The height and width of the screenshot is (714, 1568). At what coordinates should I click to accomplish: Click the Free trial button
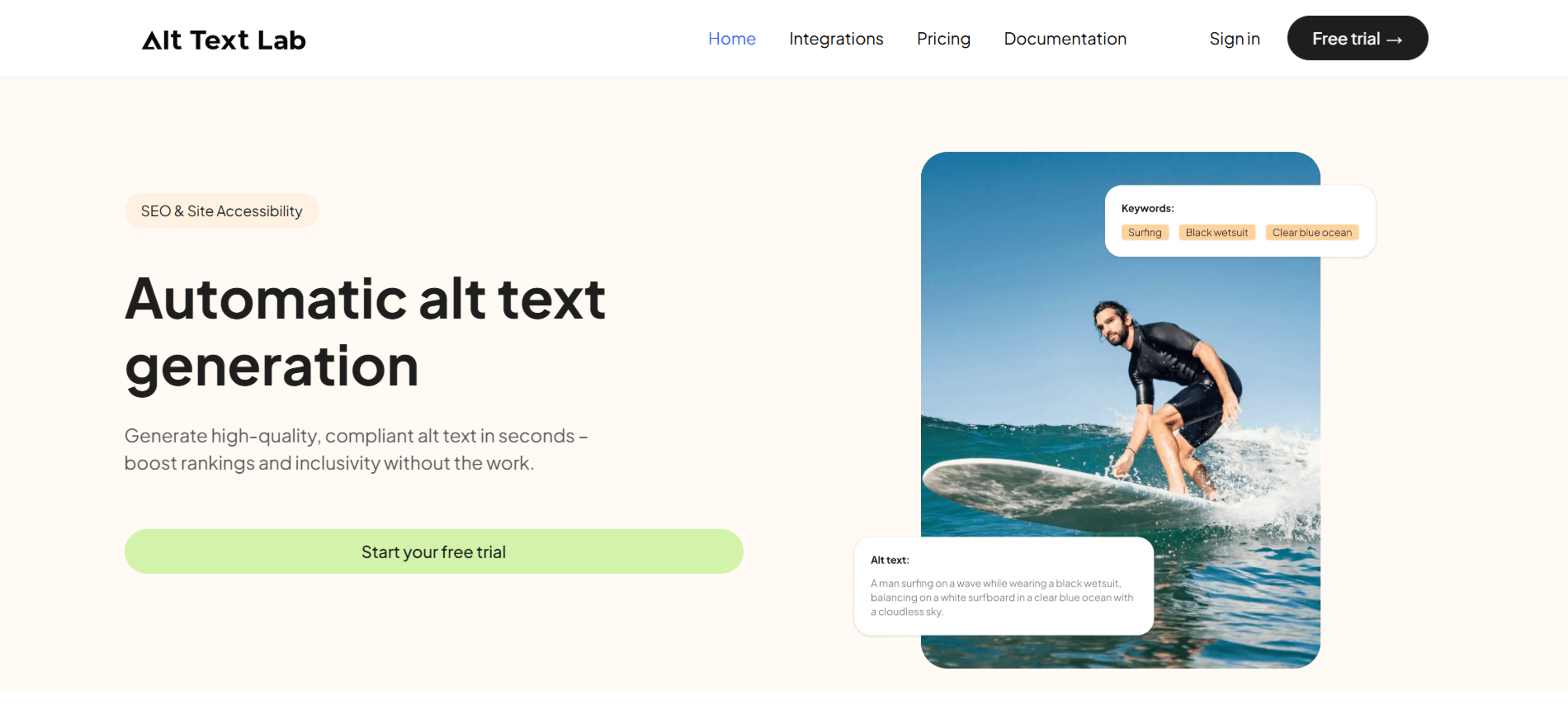[1357, 38]
